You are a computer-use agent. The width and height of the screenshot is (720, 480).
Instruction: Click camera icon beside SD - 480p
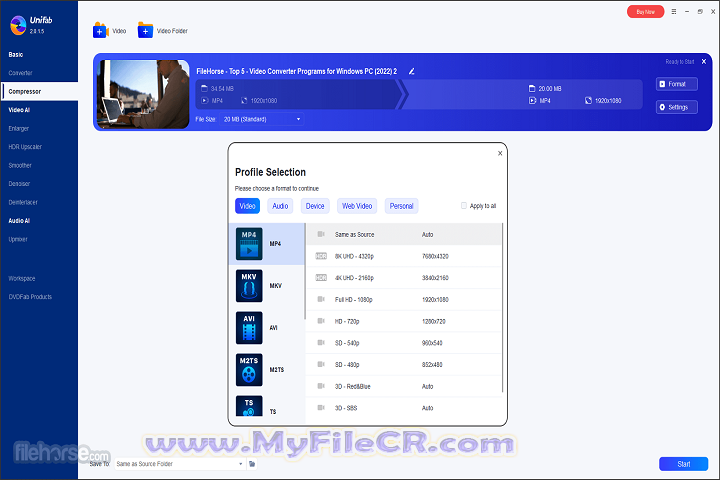[x=321, y=364]
